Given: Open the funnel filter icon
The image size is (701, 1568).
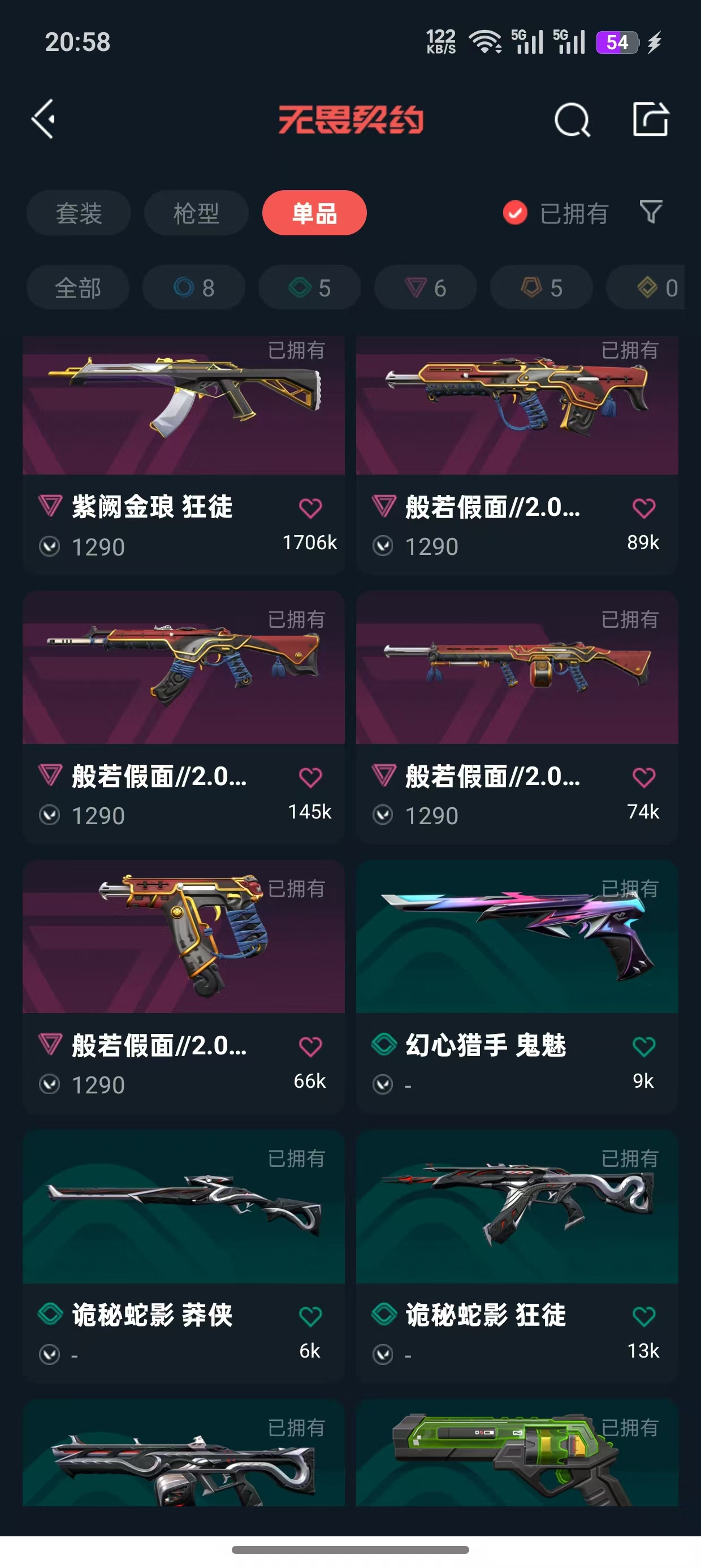Looking at the screenshot, I should coord(651,212).
